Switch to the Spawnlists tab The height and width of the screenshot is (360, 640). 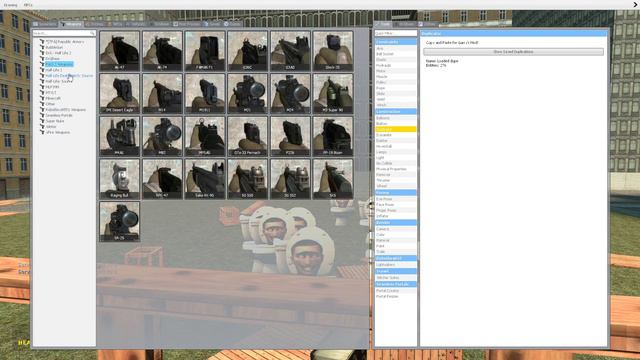45,24
